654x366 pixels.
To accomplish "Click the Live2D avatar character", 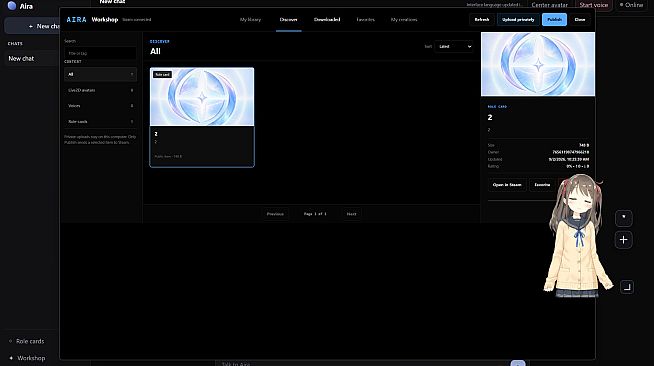I will click(x=578, y=236).
